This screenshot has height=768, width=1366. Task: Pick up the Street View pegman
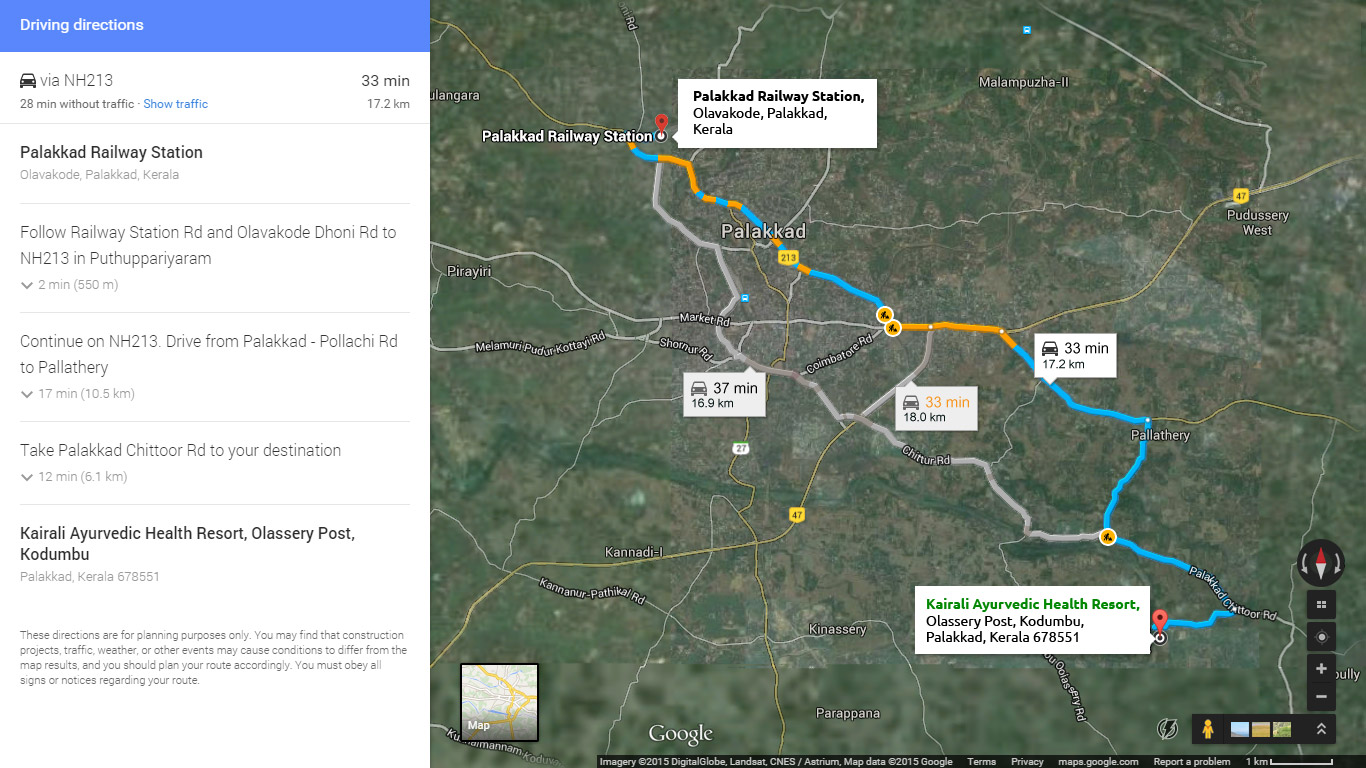point(1207,729)
